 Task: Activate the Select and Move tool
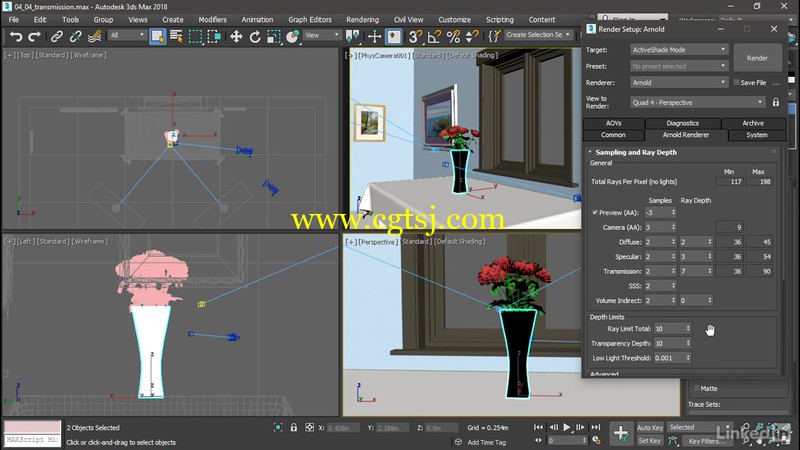point(236,36)
